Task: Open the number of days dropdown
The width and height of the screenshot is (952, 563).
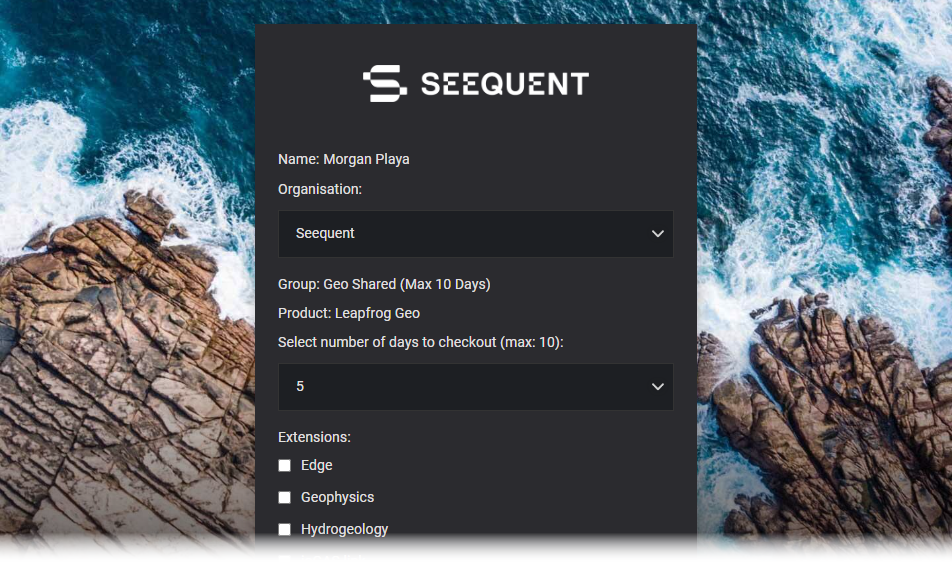Action: pyautogui.click(x=475, y=387)
